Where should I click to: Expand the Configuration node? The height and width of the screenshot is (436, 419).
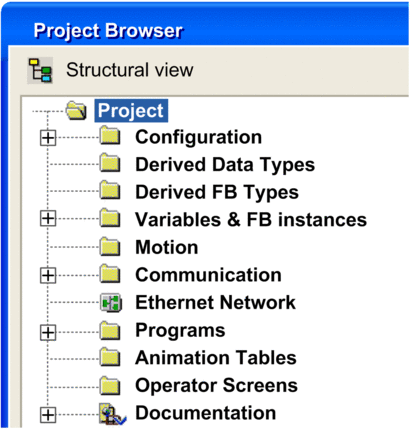(48, 138)
